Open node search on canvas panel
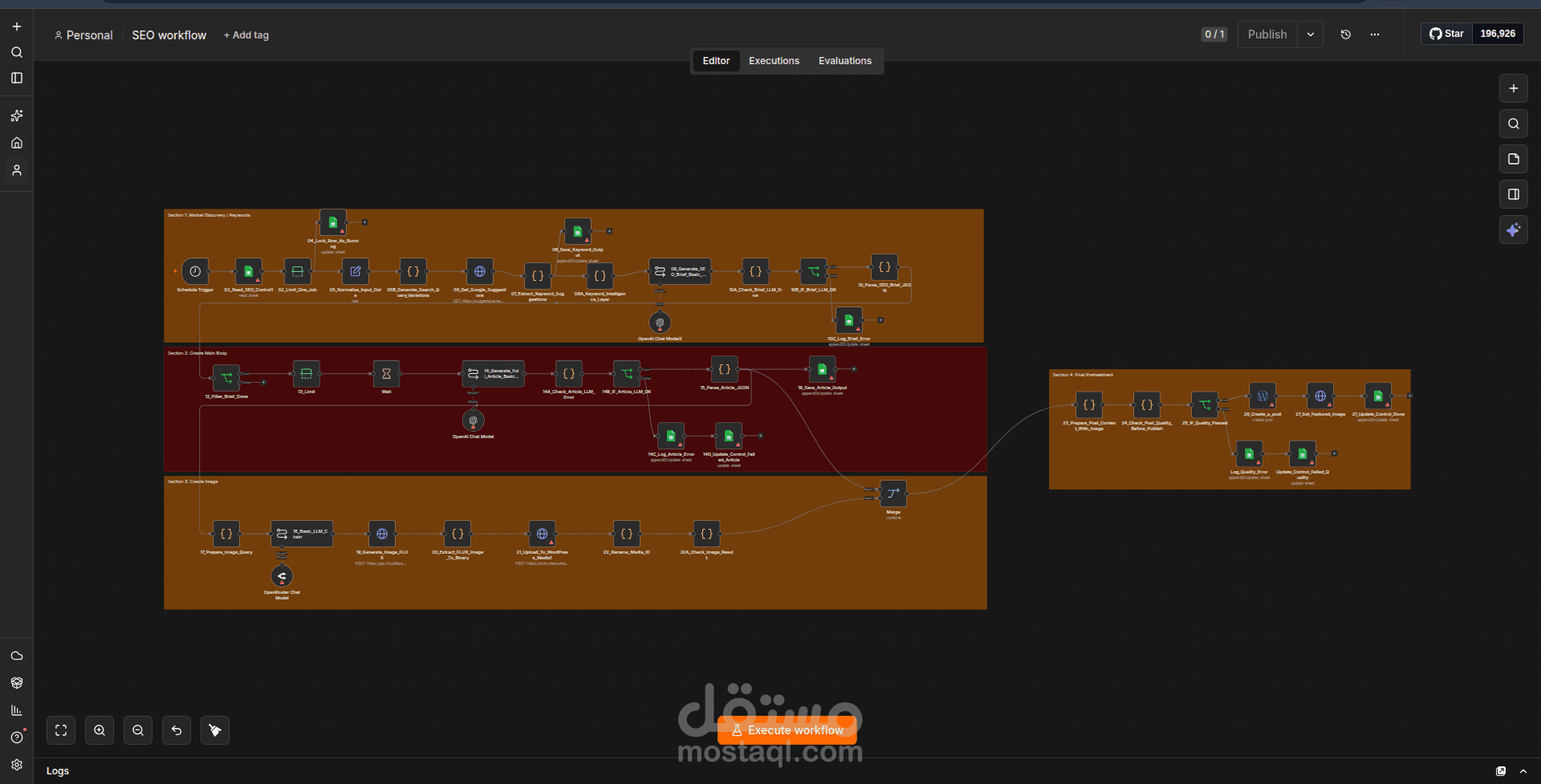Screen dimensions: 1541x784 1513,124
